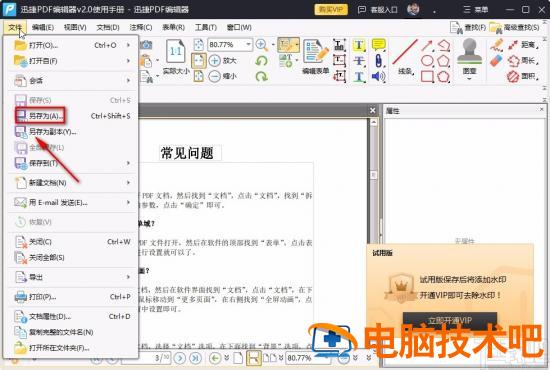Screen dimensions: 550x370
Task: Select the Actual Size (实际大小) button
Action: (x=175, y=57)
